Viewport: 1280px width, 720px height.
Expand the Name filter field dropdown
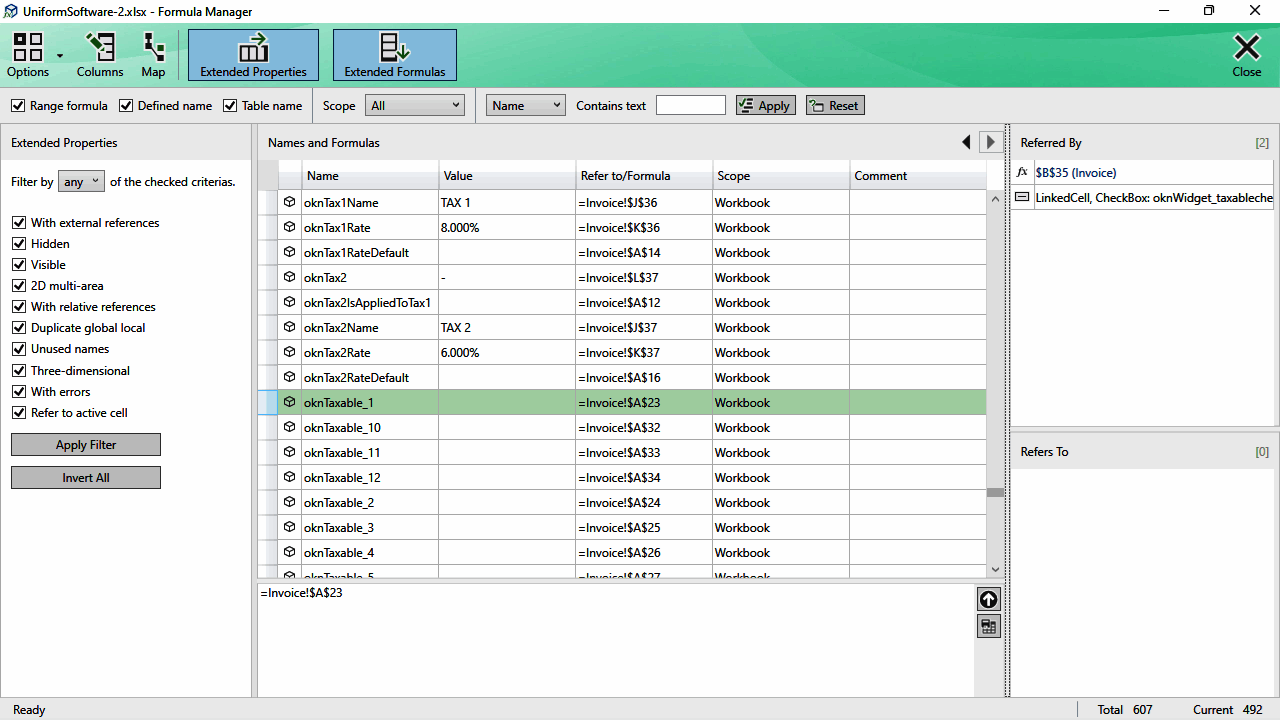526,105
